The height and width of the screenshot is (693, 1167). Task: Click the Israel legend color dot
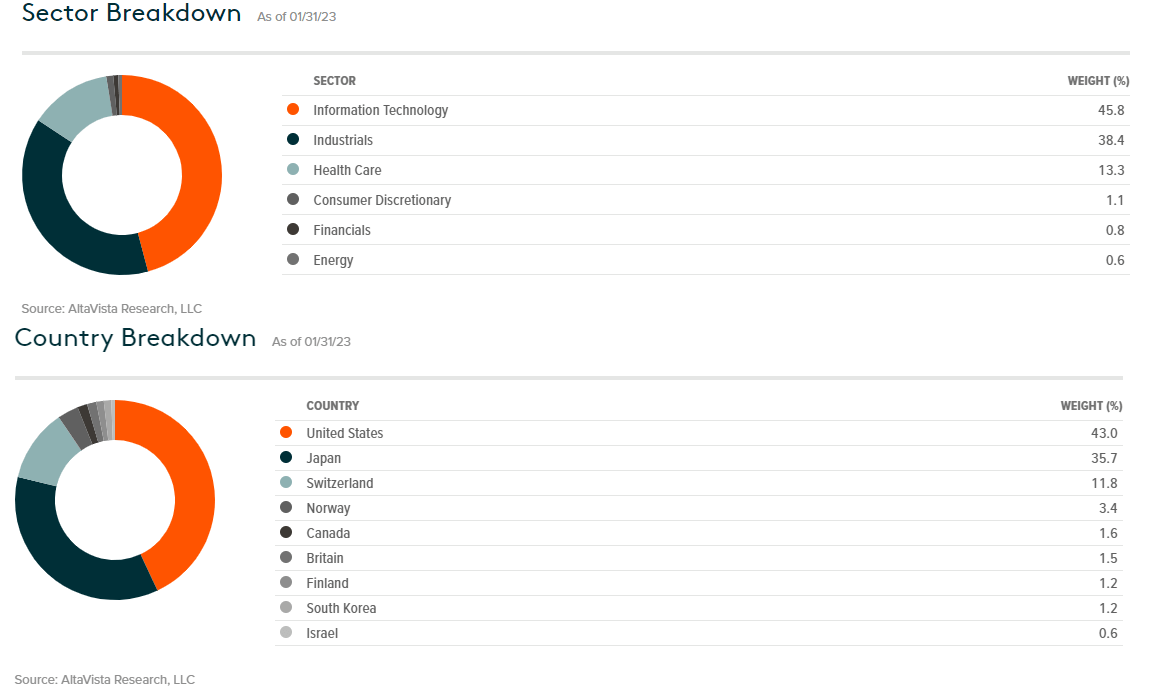[x=286, y=633]
